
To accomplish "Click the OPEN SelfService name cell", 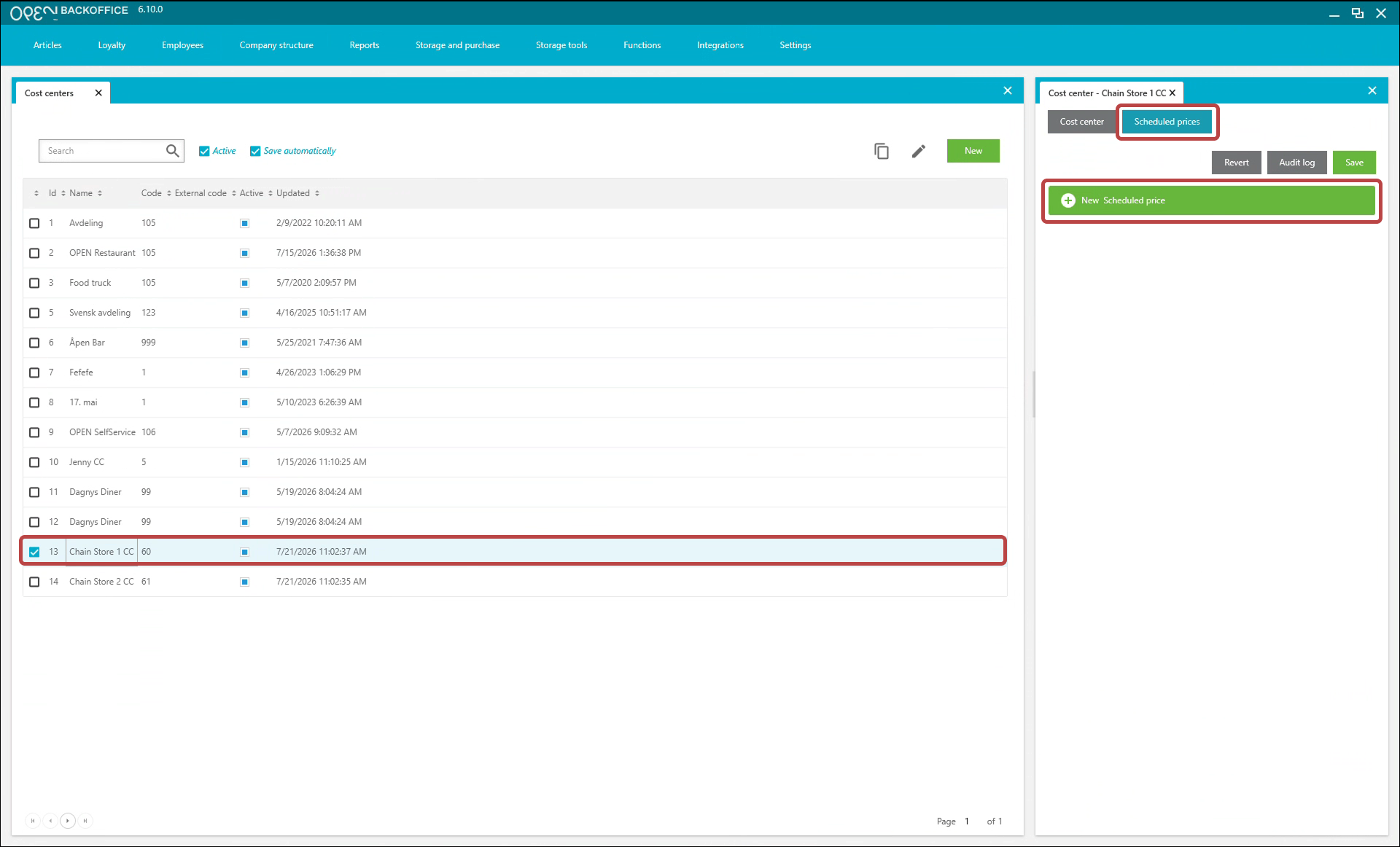I will (102, 432).
